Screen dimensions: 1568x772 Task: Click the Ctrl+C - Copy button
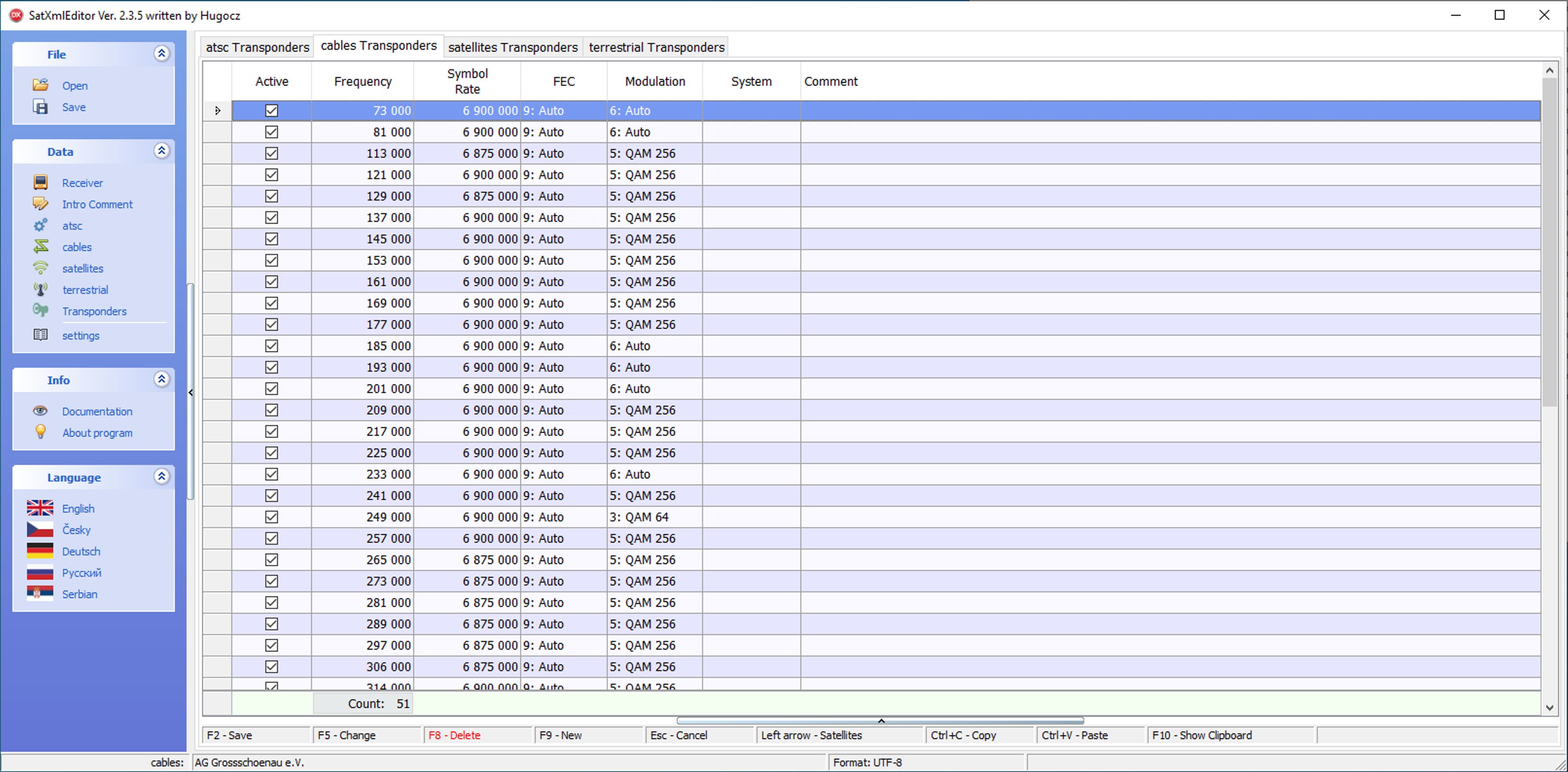coord(980,735)
